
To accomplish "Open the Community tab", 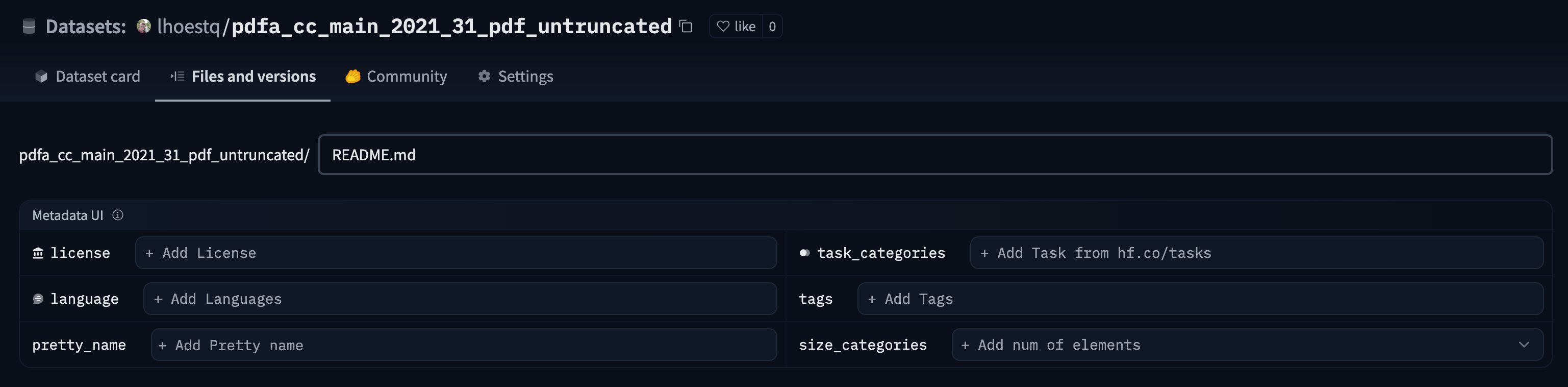I will [396, 76].
